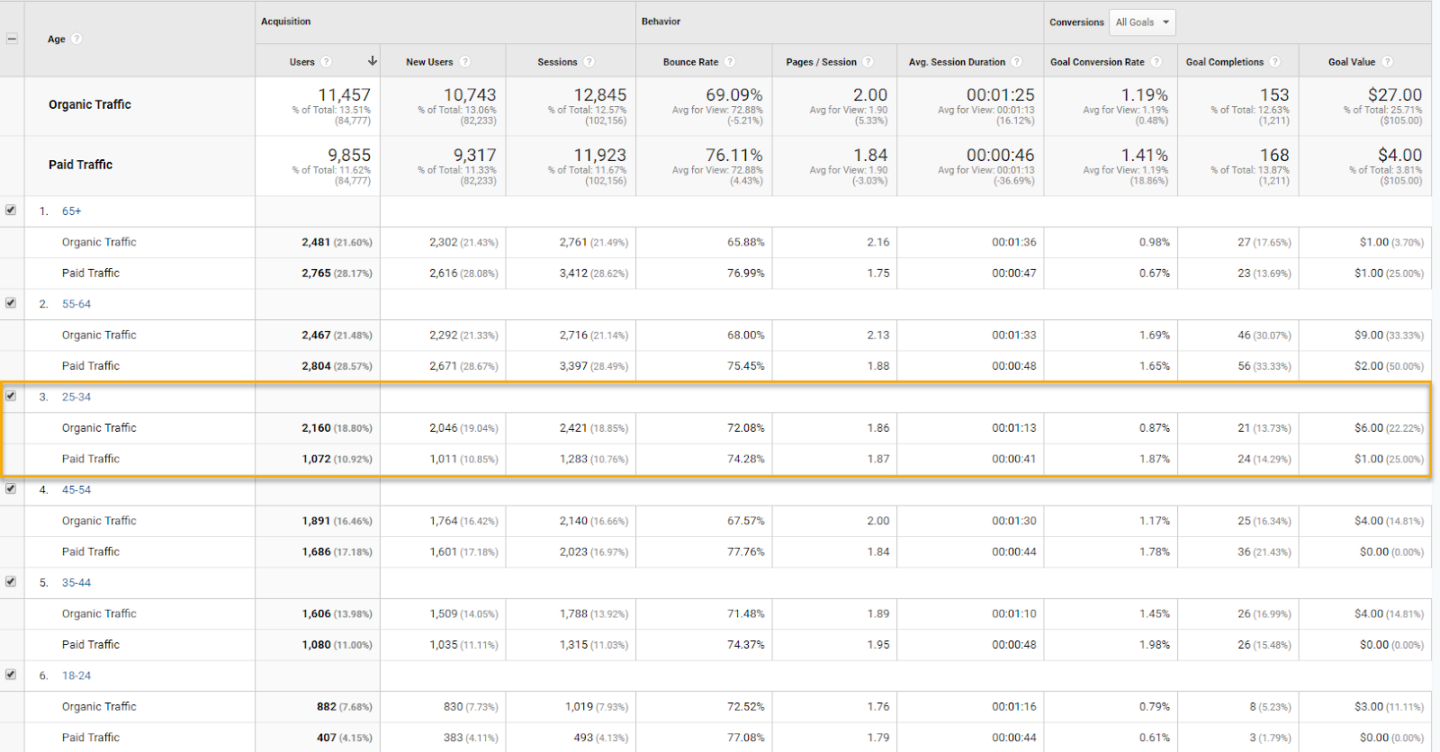This screenshot has height=752, width=1440.
Task: Open the All Goals dropdown
Action: pos(1143,22)
